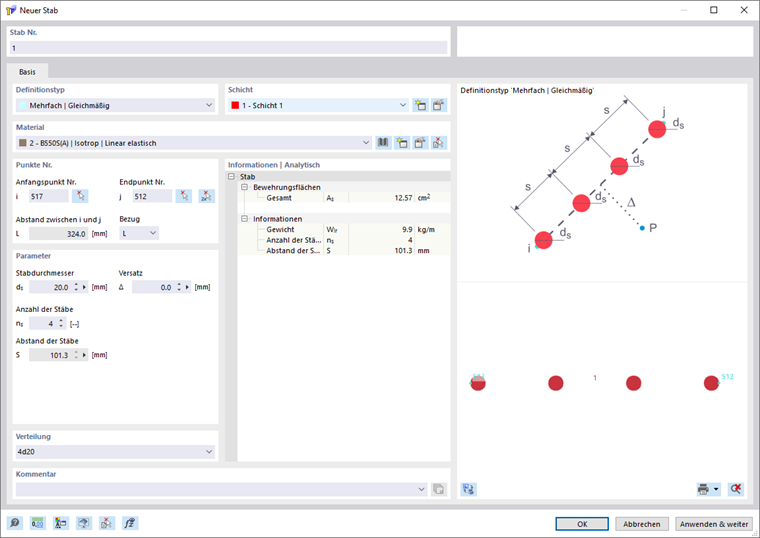Open the formula fx editor
Image resolution: width=760 pixels, height=538 pixels.
pos(130,523)
